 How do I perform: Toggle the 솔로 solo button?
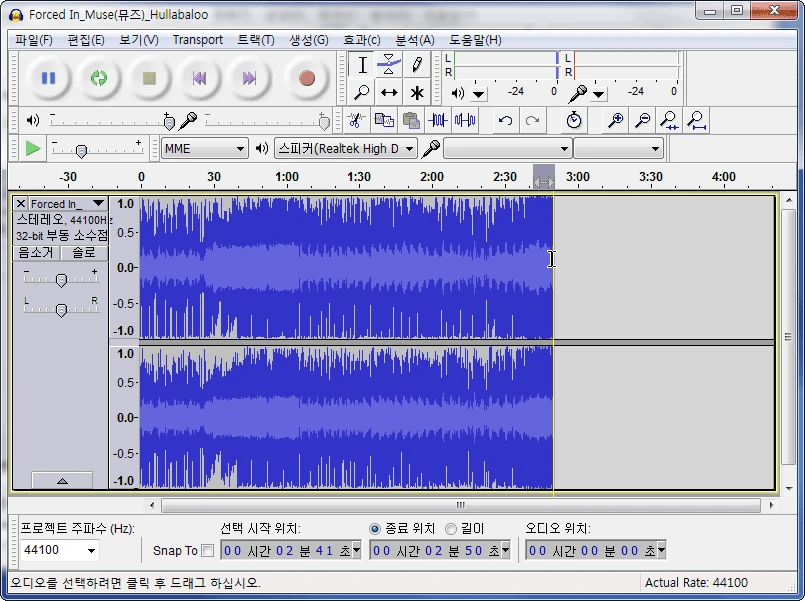[84, 253]
